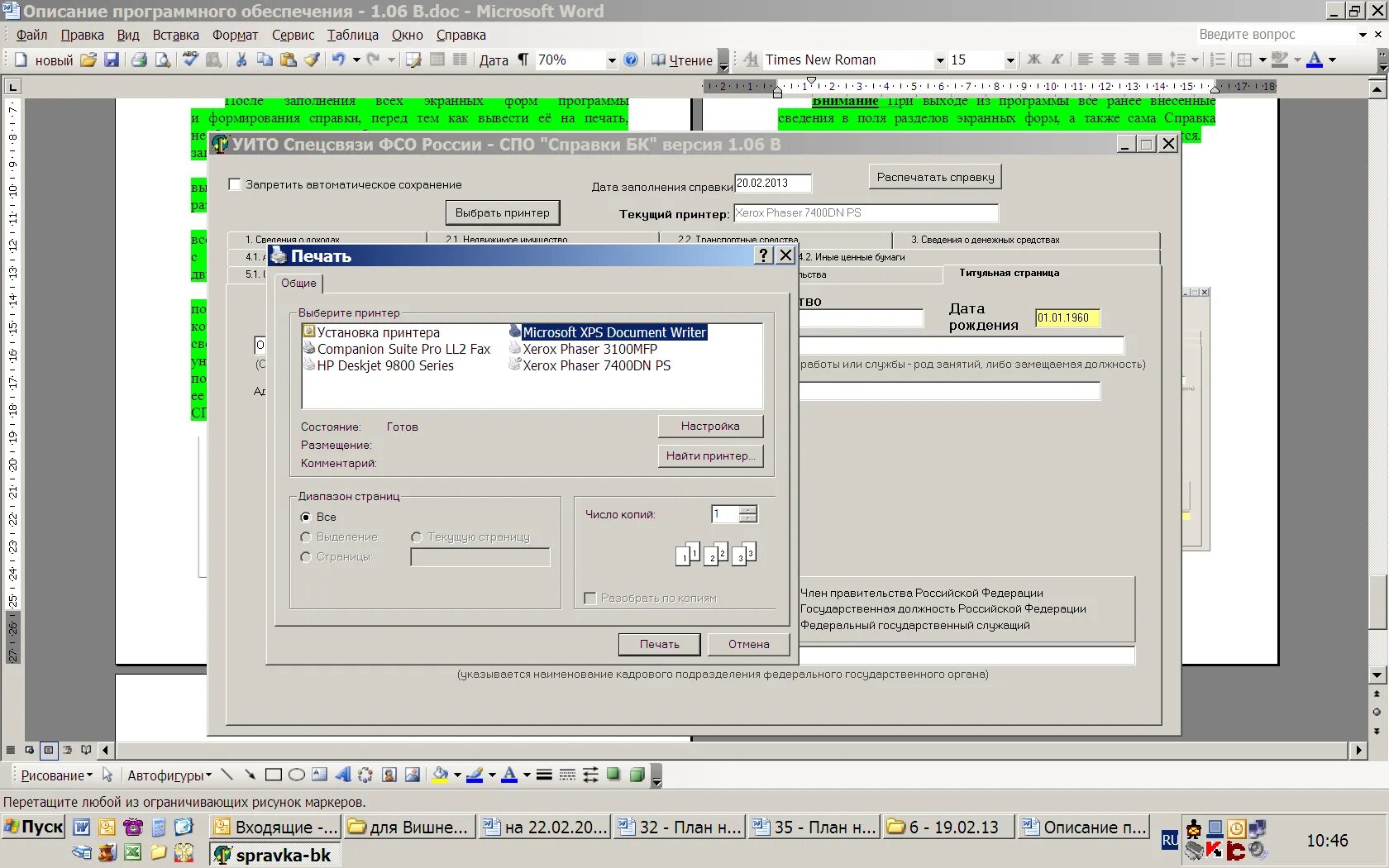Save the document with the floppy disk icon
Image resolution: width=1389 pixels, height=868 pixels.
112,60
